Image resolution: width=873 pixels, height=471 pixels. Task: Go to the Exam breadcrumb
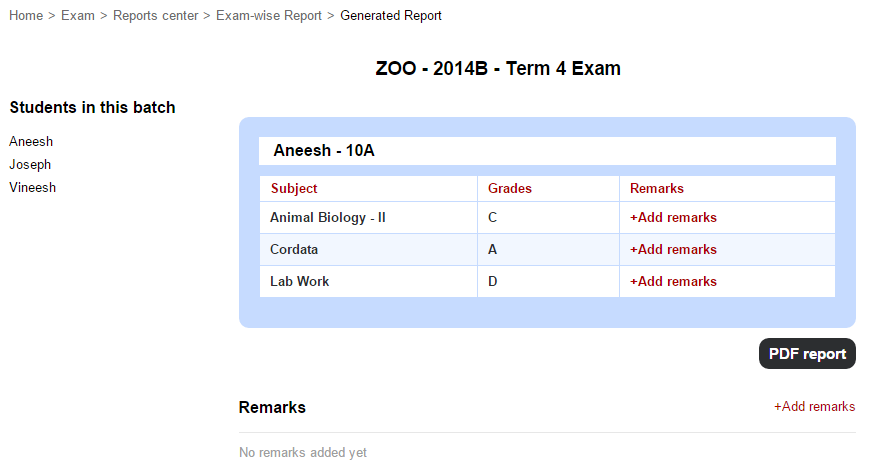pyautogui.click(x=78, y=16)
